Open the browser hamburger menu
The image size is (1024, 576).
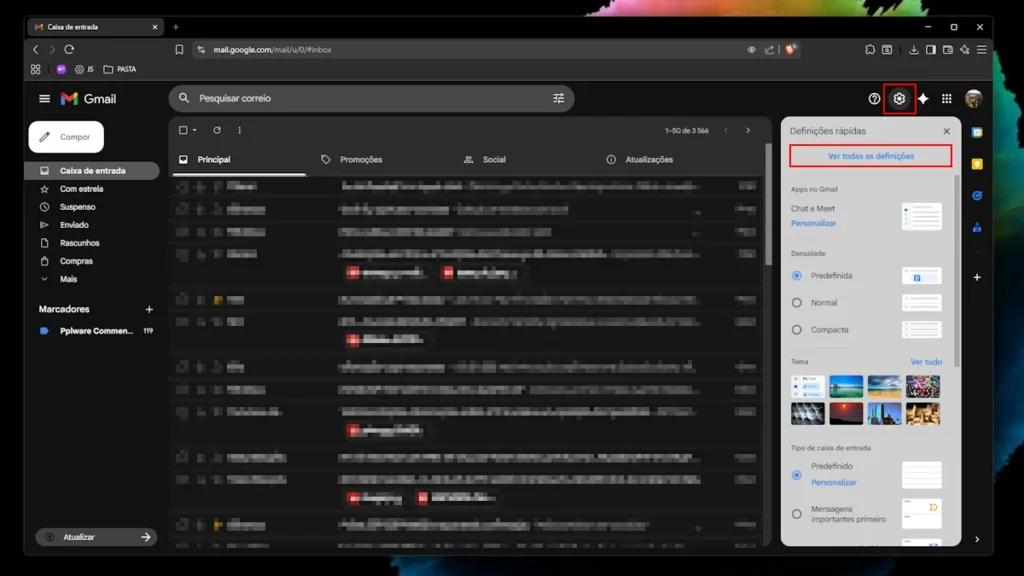click(x=982, y=50)
